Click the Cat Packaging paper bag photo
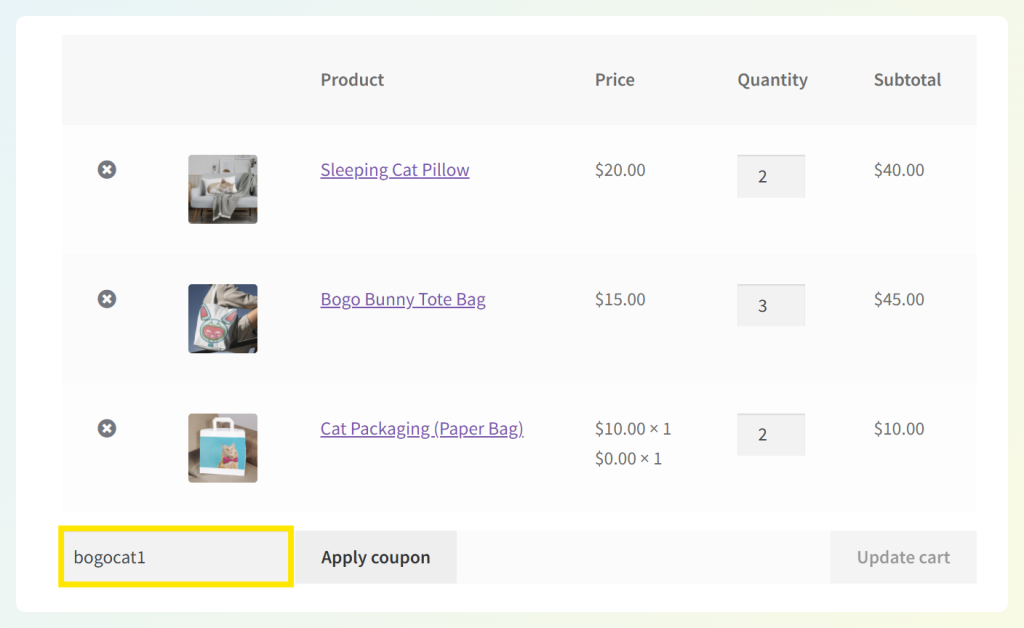The image size is (1024, 628). (222, 448)
